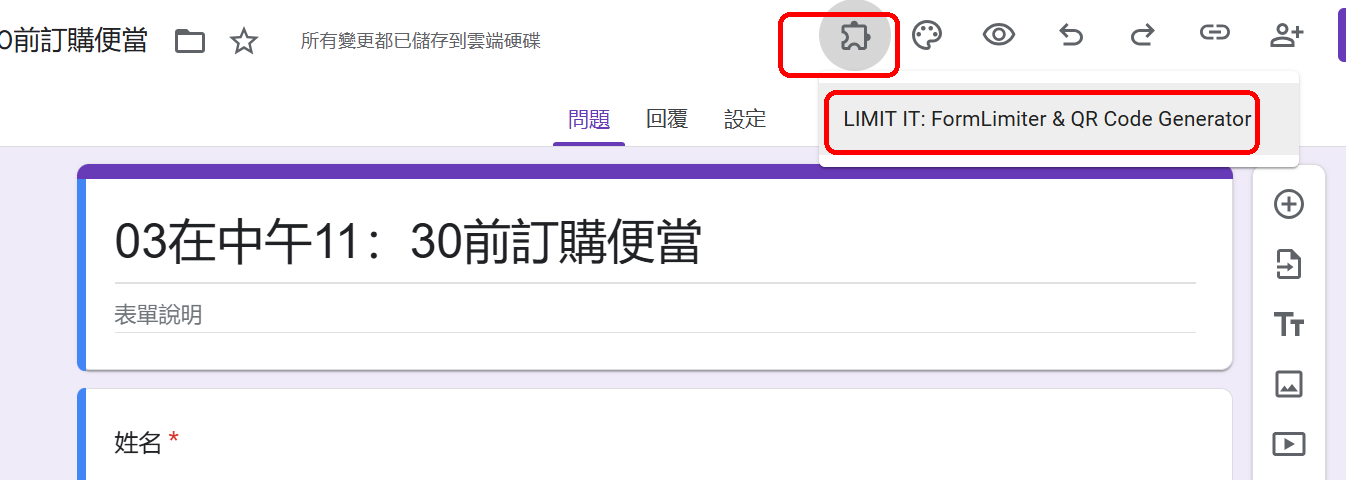Insert an image from the sidebar
The width and height of the screenshot is (1346, 480).
coord(1288,384)
